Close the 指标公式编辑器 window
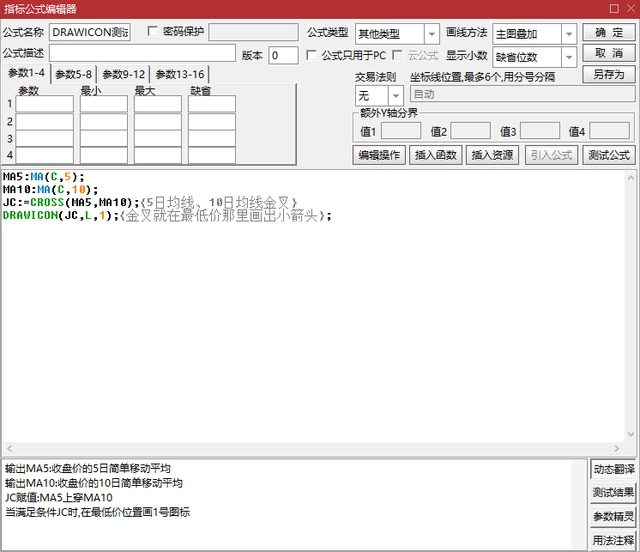The height and width of the screenshot is (552, 640). [x=631, y=9]
